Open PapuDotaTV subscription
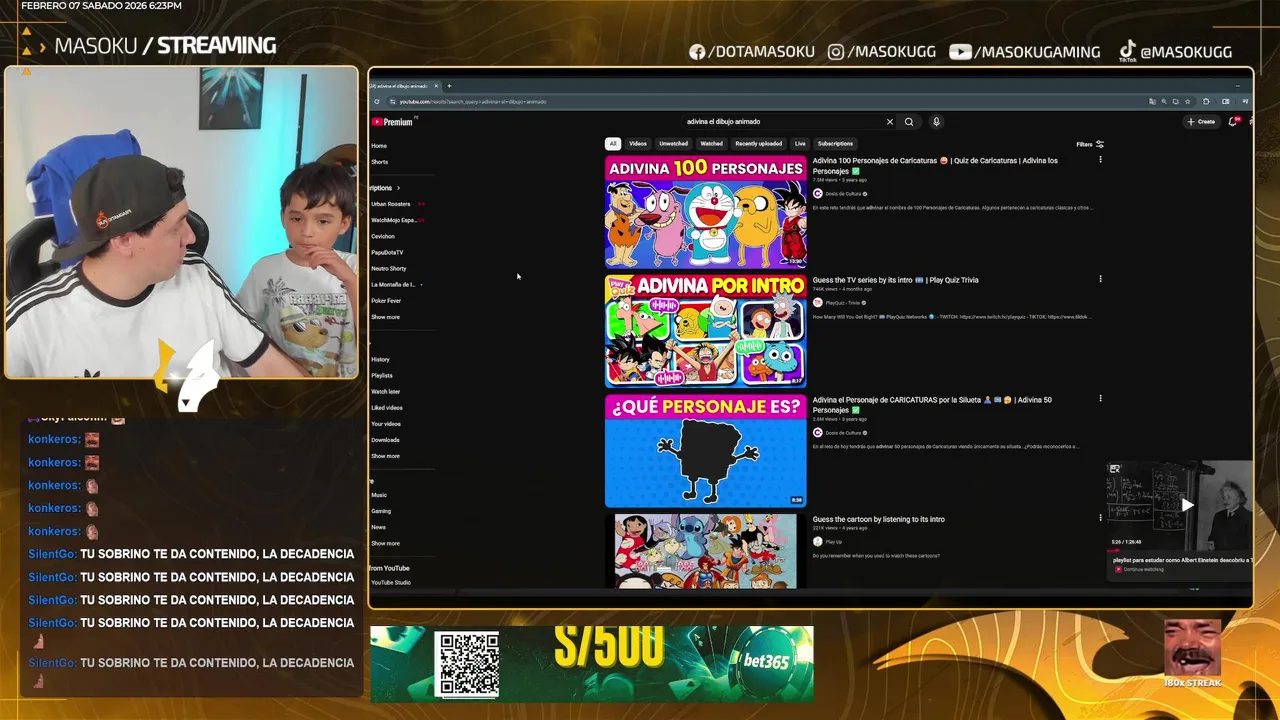This screenshot has height=720, width=1280. (x=387, y=252)
